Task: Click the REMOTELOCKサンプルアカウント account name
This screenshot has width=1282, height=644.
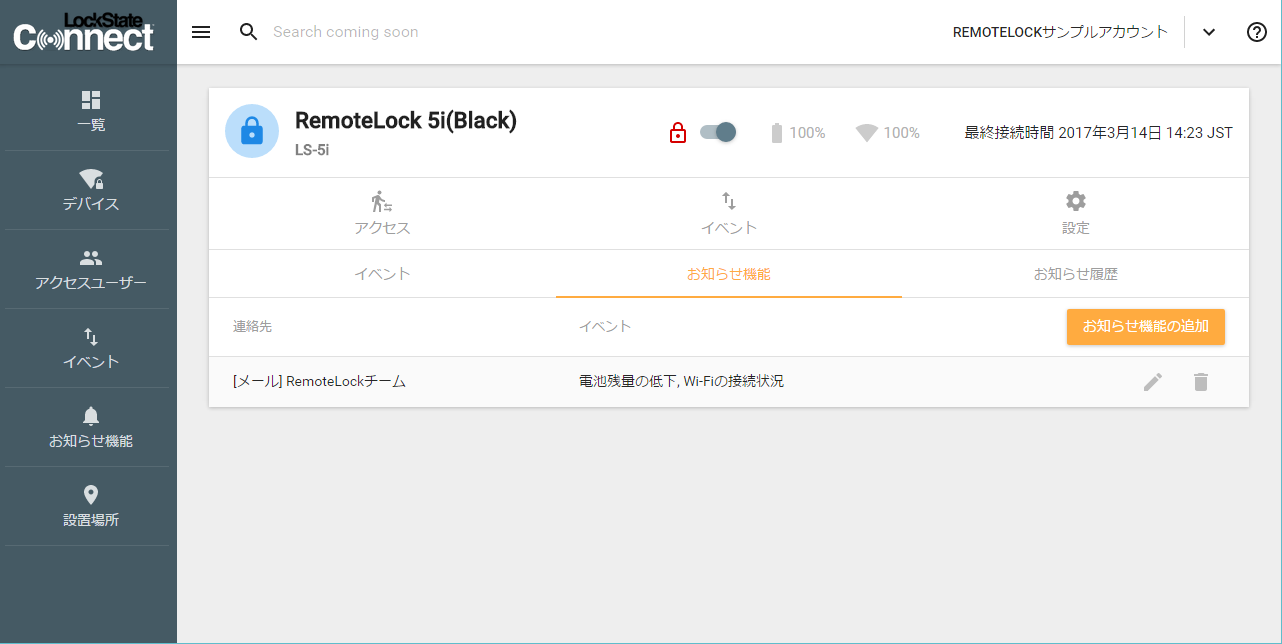Action: coord(1060,32)
